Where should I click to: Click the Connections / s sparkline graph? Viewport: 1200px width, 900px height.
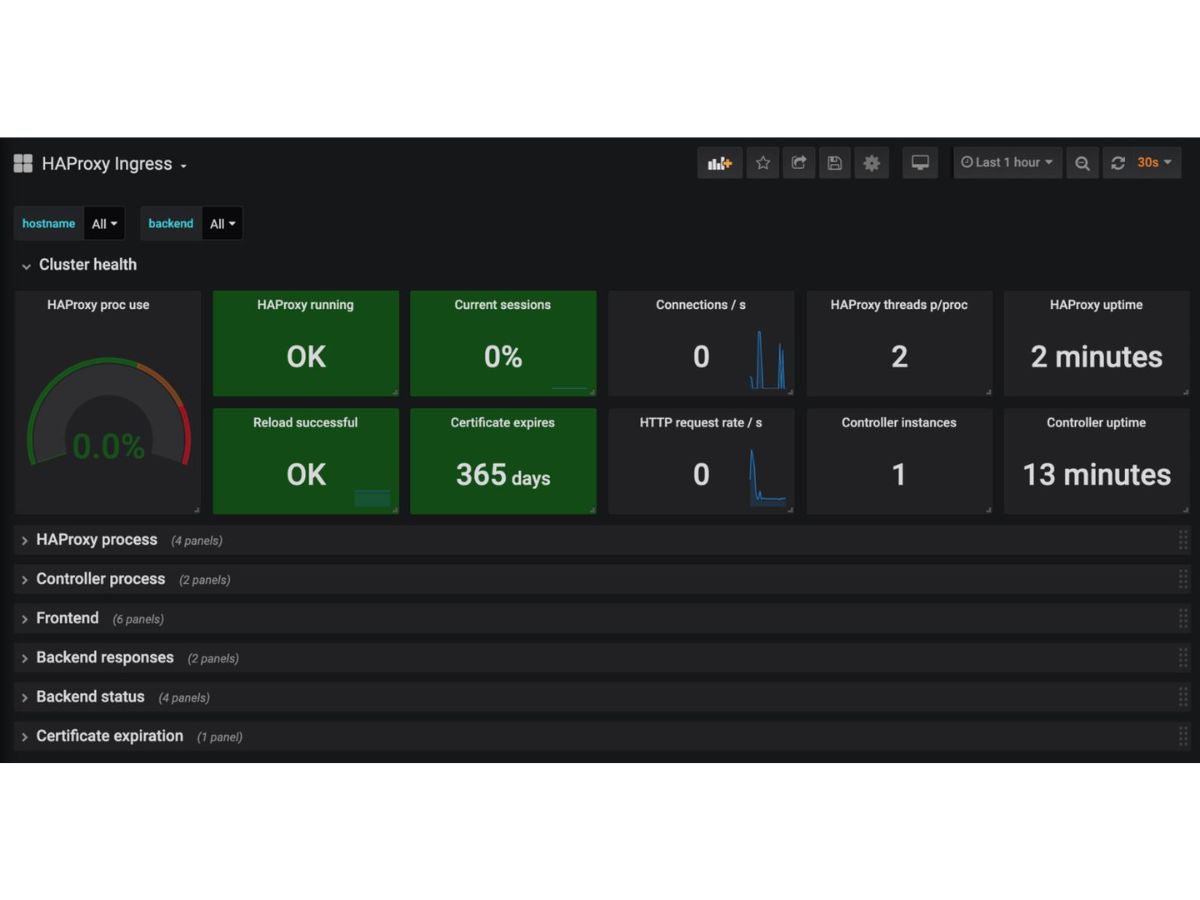[x=768, y=360]
